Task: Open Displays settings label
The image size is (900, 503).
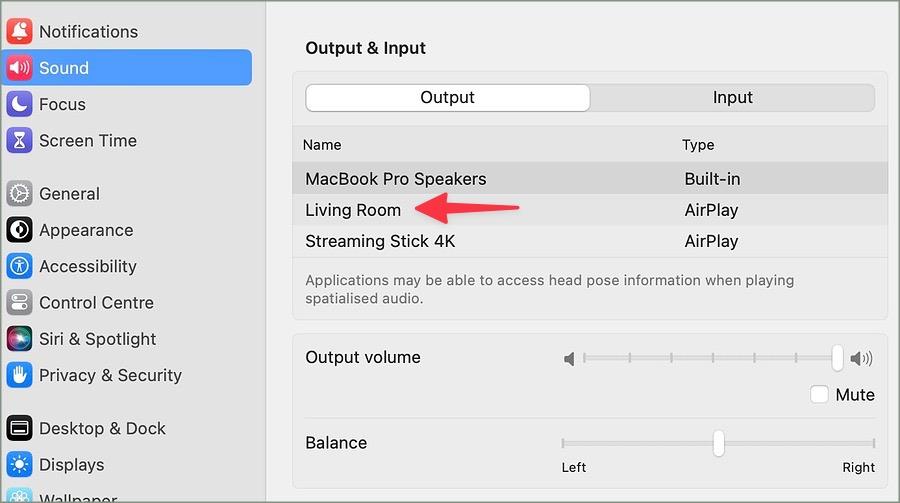Action: [x=72, y=465]
